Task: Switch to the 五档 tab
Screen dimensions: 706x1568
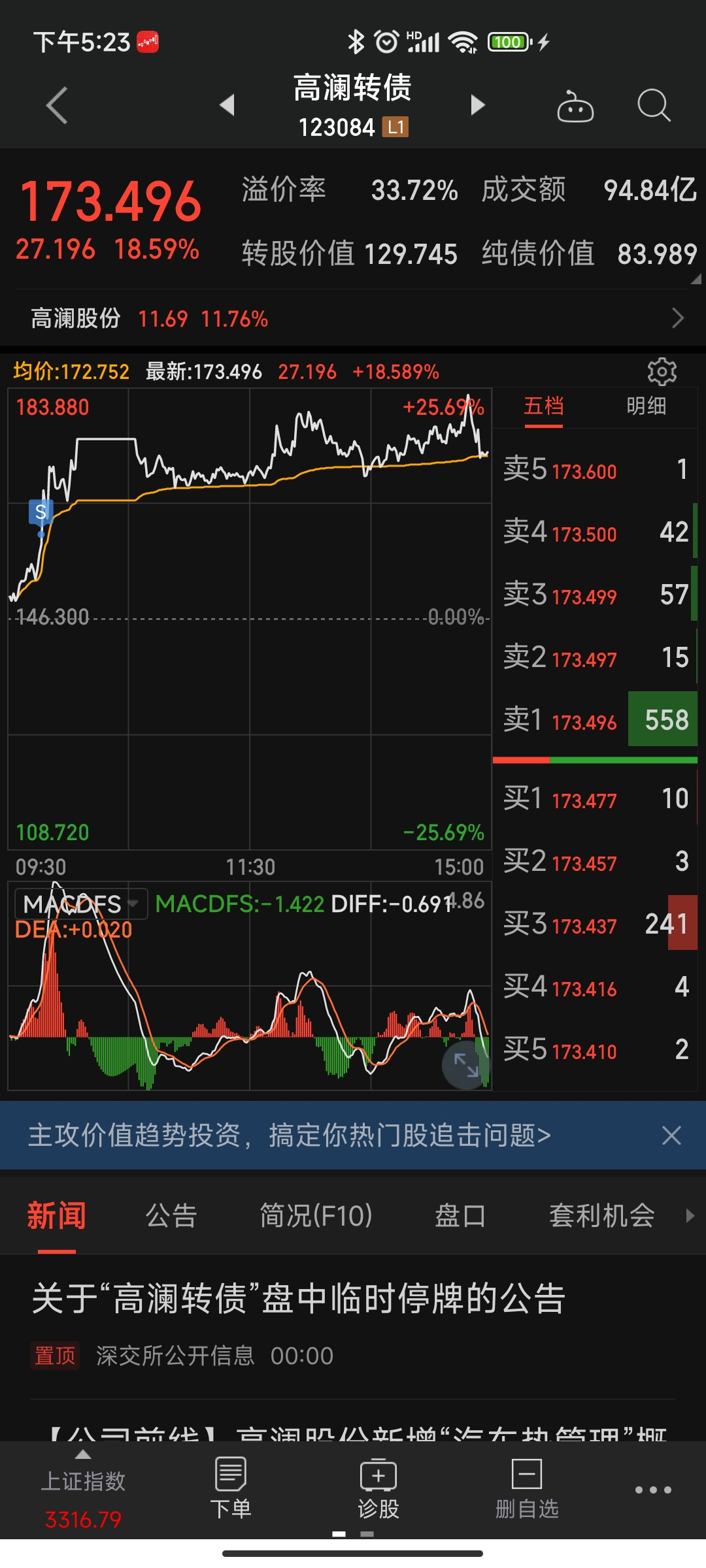Action: [x=543, y=406]
